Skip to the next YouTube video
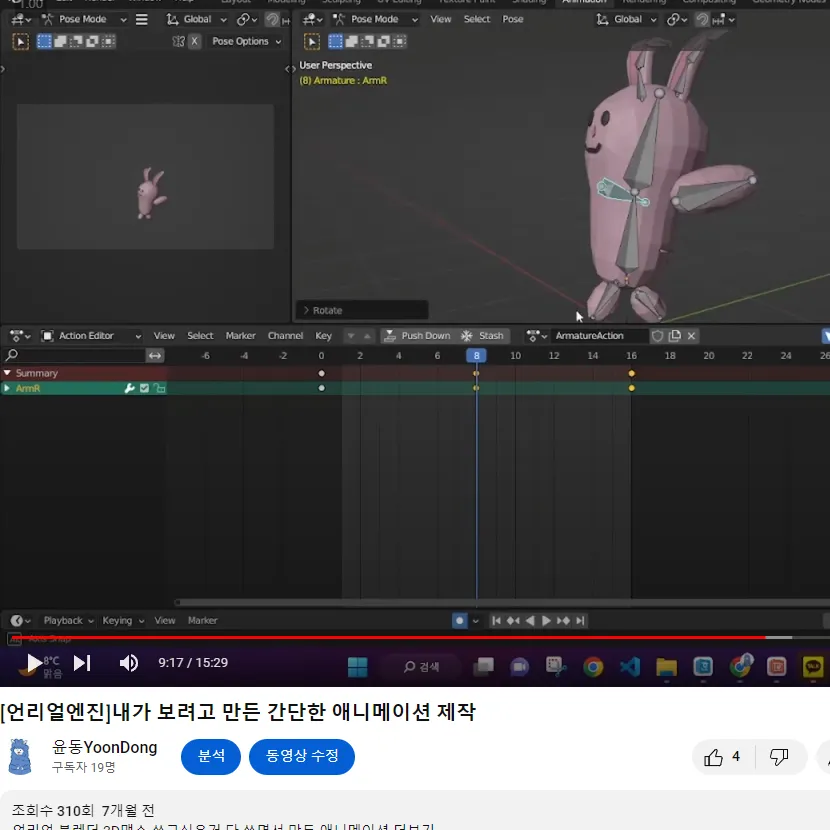 click(x=82, y=663)
